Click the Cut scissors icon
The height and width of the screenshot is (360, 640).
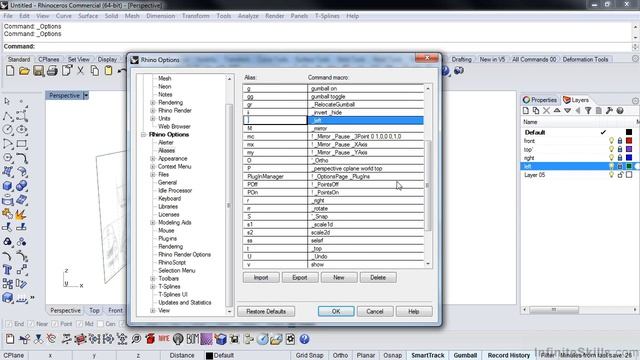(x=80, y=71)
